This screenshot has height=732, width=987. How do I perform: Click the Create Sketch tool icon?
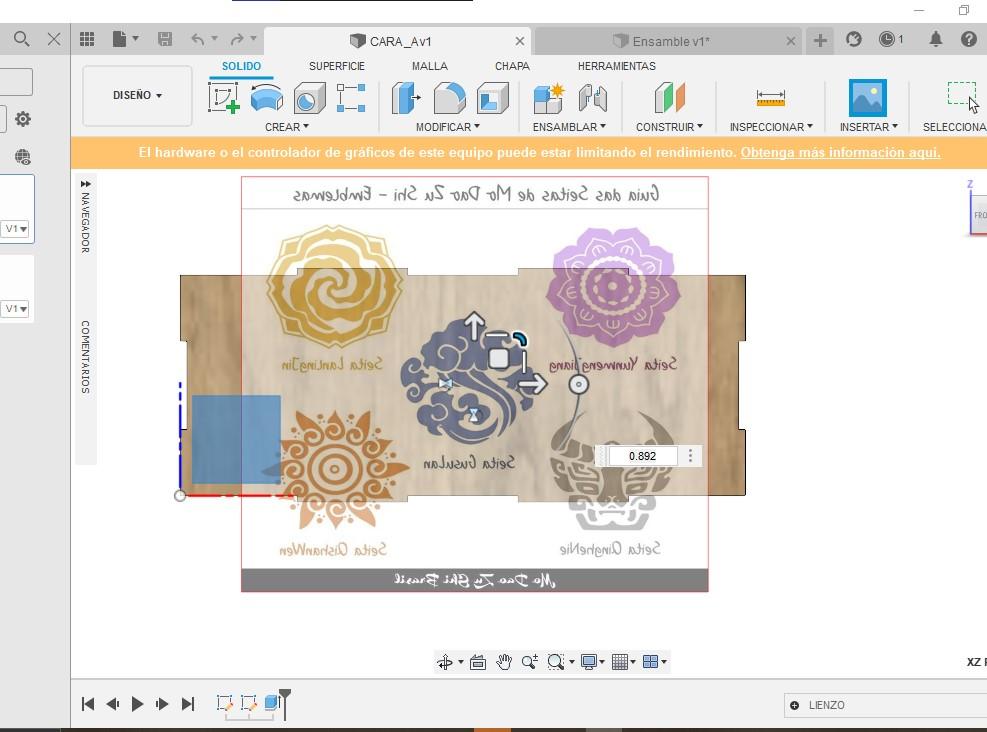click(x=223, y=98)
